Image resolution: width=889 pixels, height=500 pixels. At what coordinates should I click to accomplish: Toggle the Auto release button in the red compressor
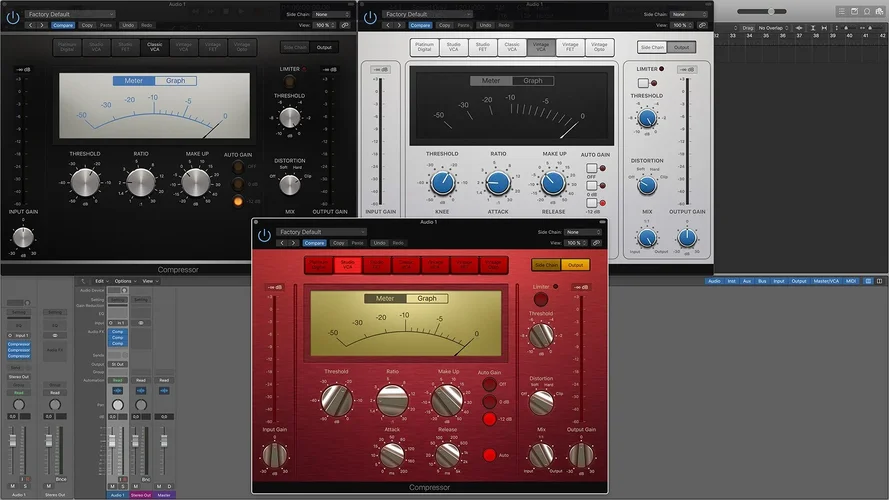[x=490, y=455]
